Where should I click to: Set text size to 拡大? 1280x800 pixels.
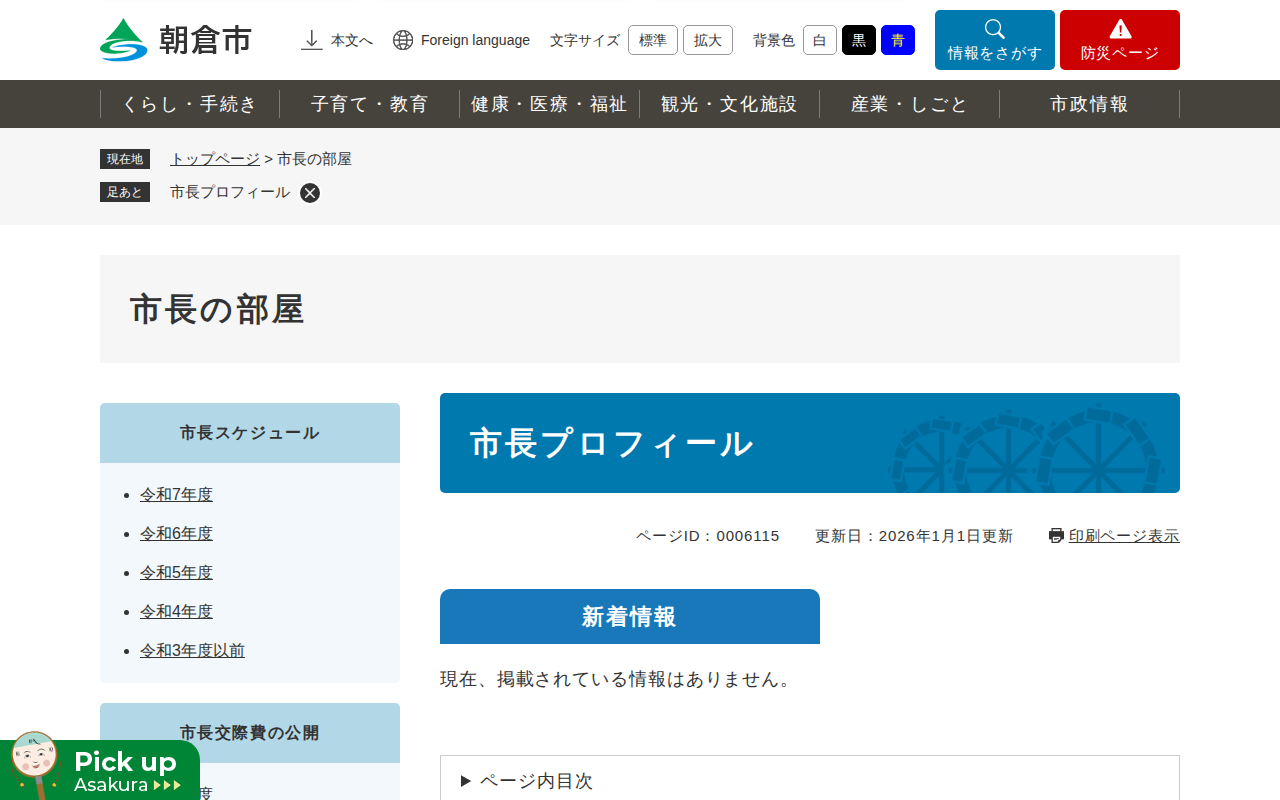[x=707, y=40]
